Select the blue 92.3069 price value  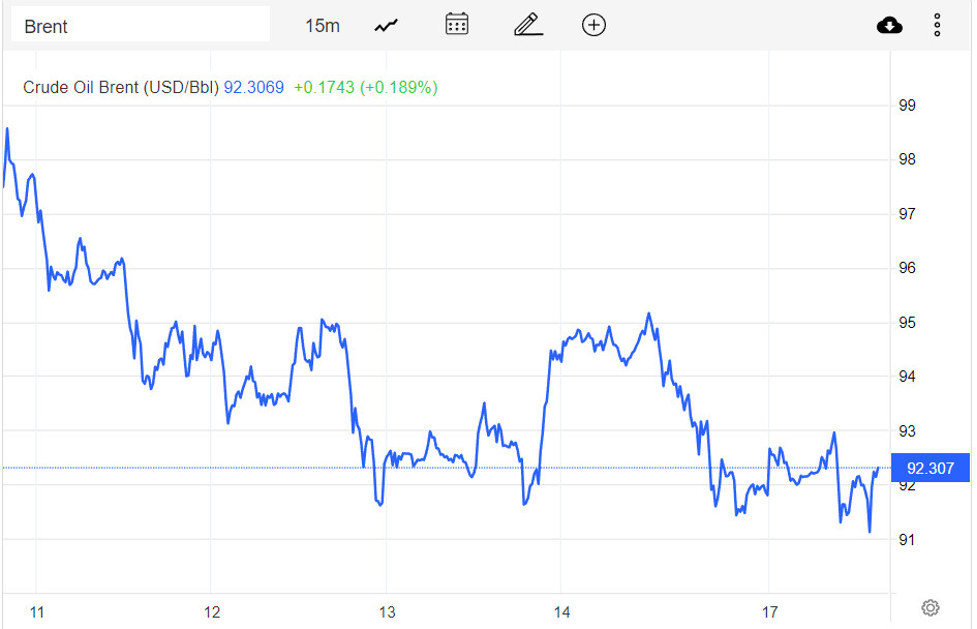tap(253, 87)
